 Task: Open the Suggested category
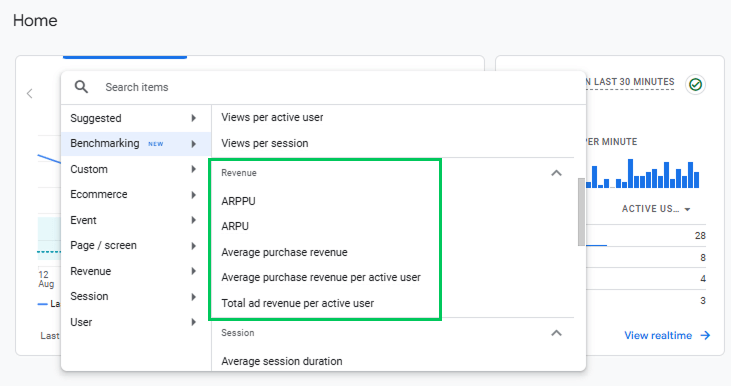point(136,118)
